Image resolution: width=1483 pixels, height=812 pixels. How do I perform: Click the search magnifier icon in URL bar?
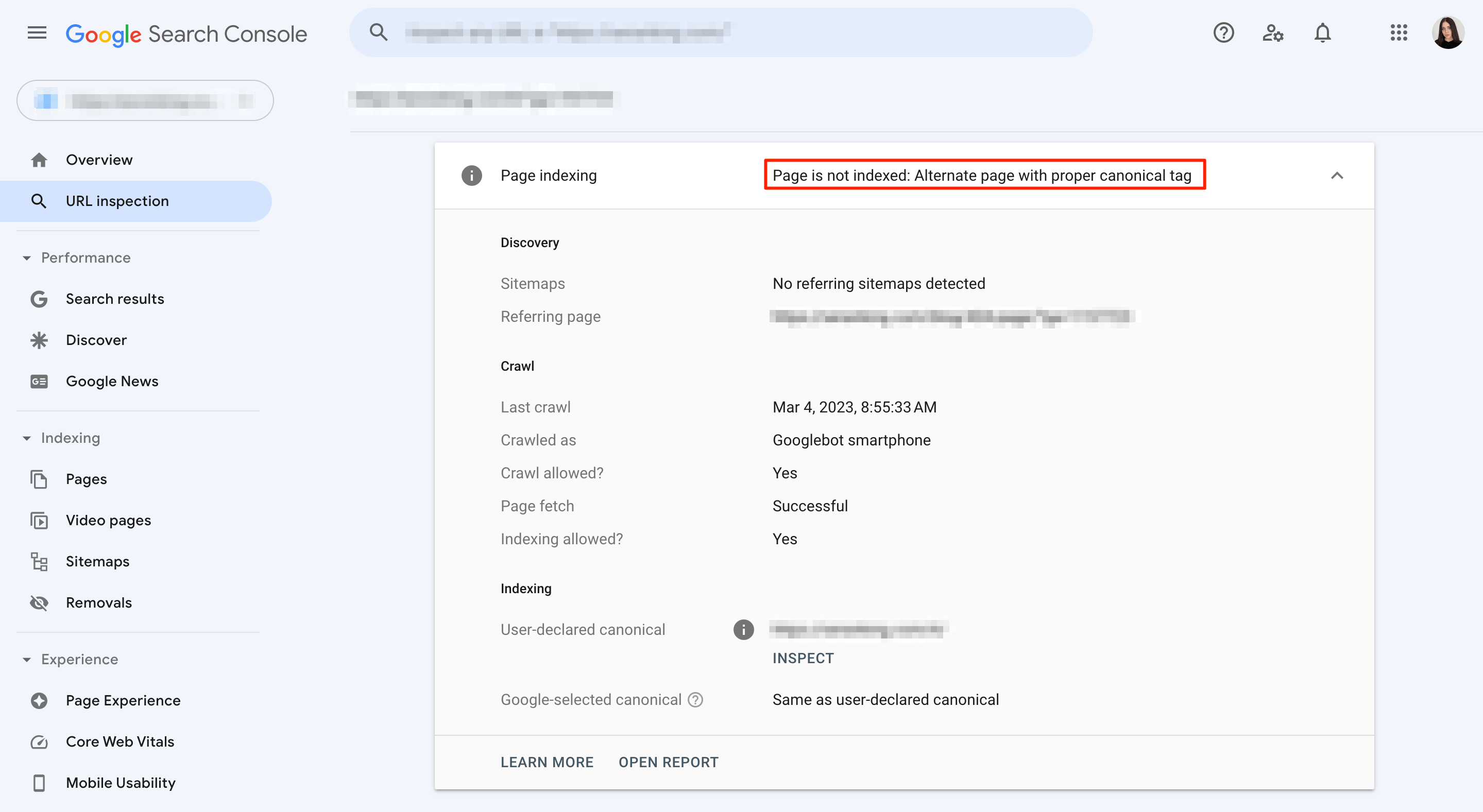click(x=378, y=32)
